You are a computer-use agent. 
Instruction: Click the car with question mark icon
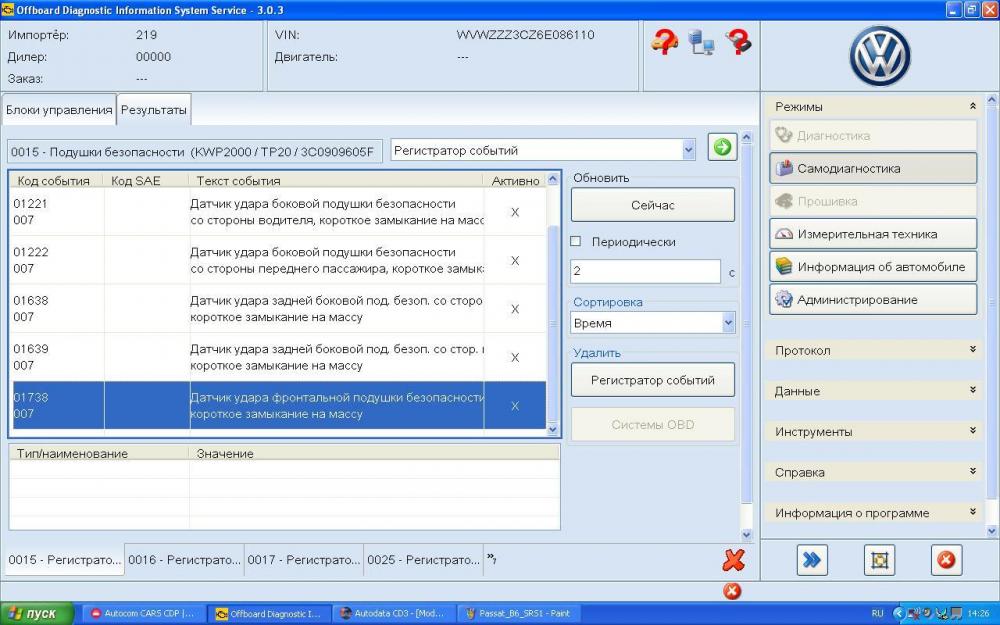point(664,41)
